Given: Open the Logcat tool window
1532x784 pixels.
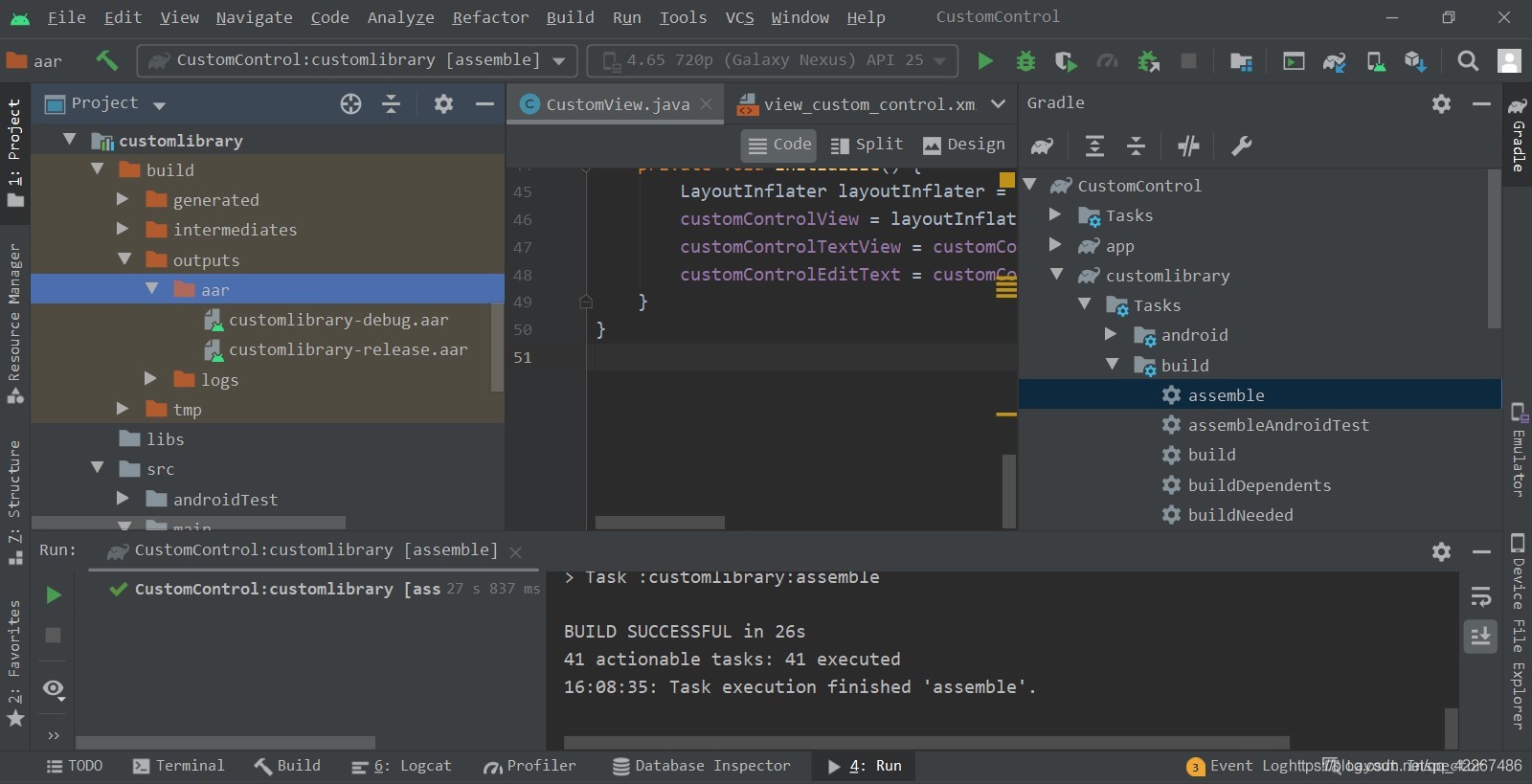Looking at the screenshot, I should [x=401, y=766].
